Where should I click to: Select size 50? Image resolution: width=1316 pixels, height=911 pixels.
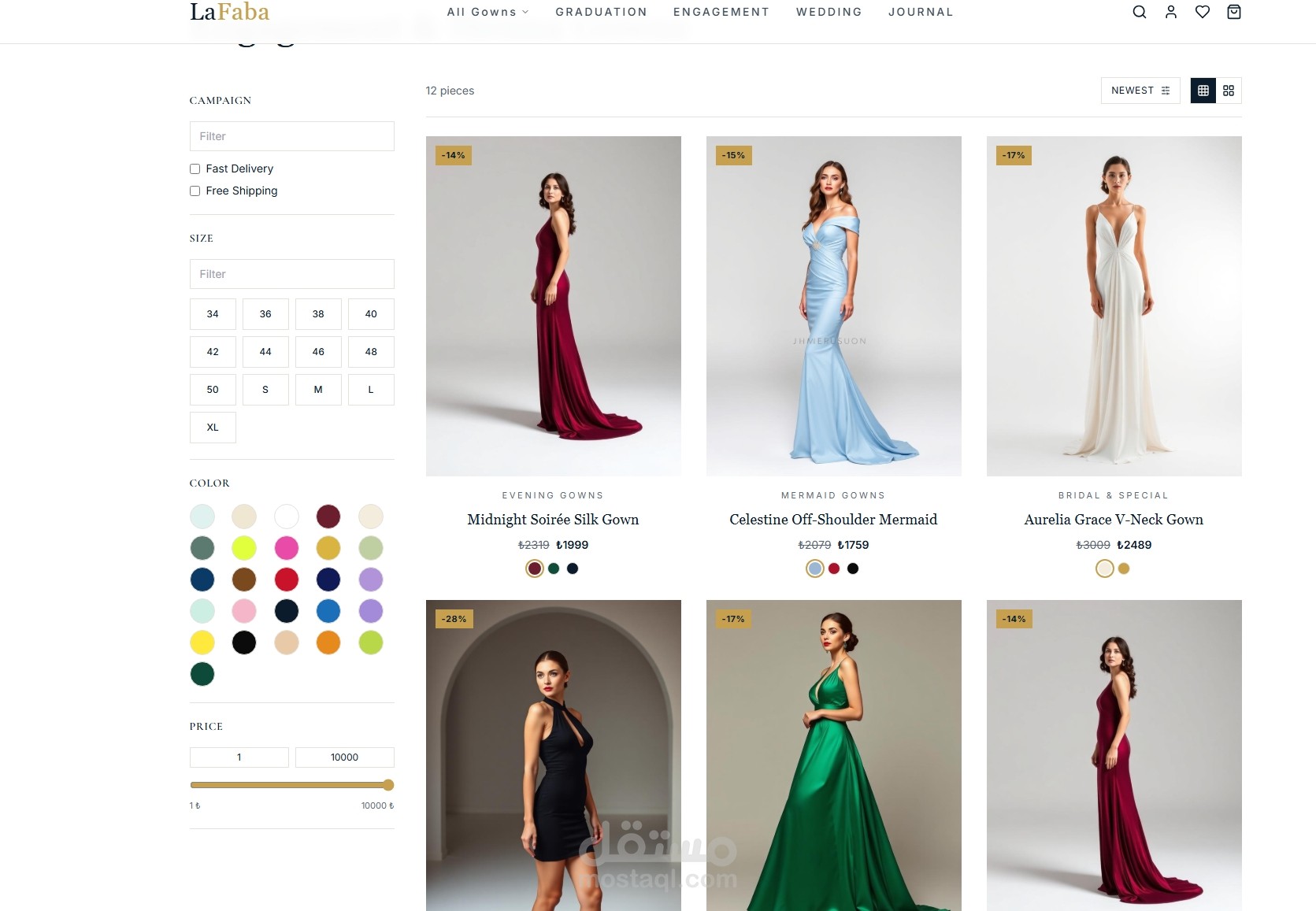(213, 390)
